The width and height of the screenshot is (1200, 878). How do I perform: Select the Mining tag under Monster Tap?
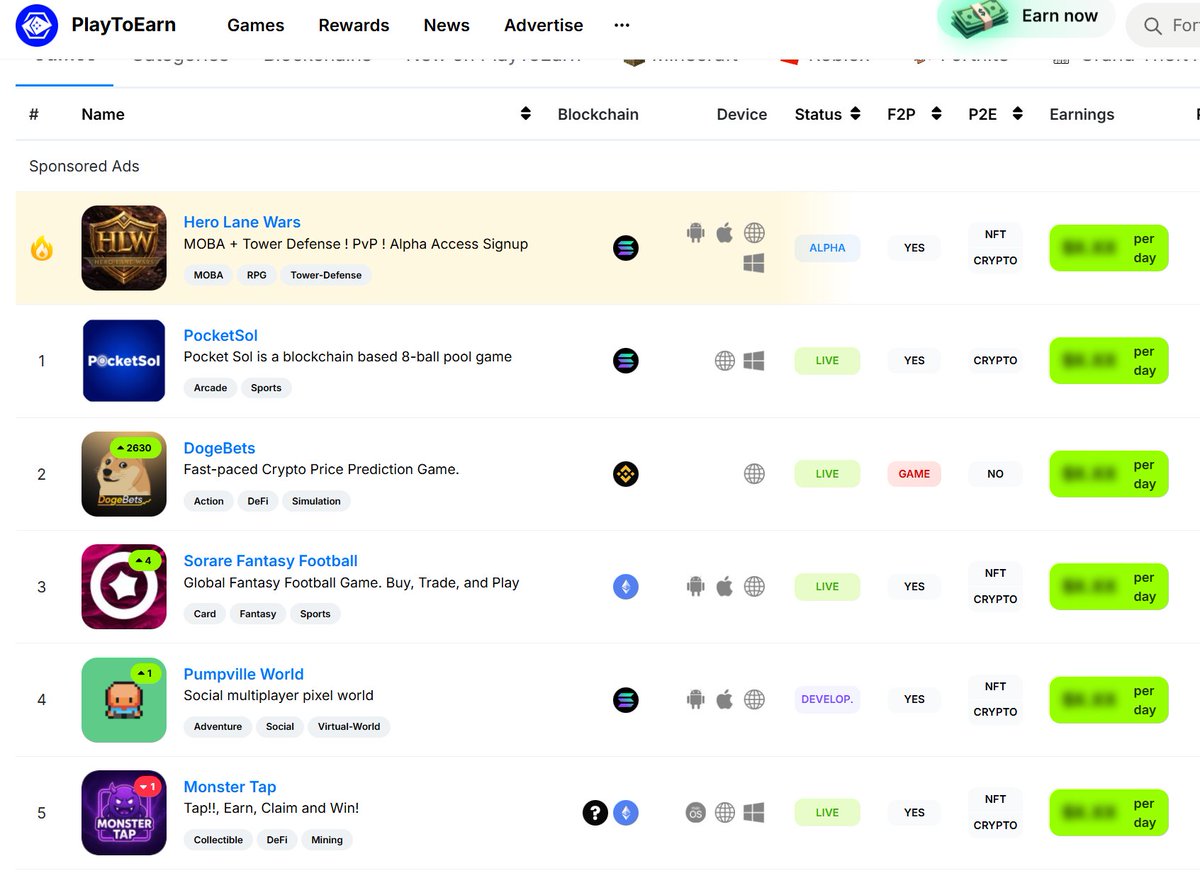pos(327,840)
